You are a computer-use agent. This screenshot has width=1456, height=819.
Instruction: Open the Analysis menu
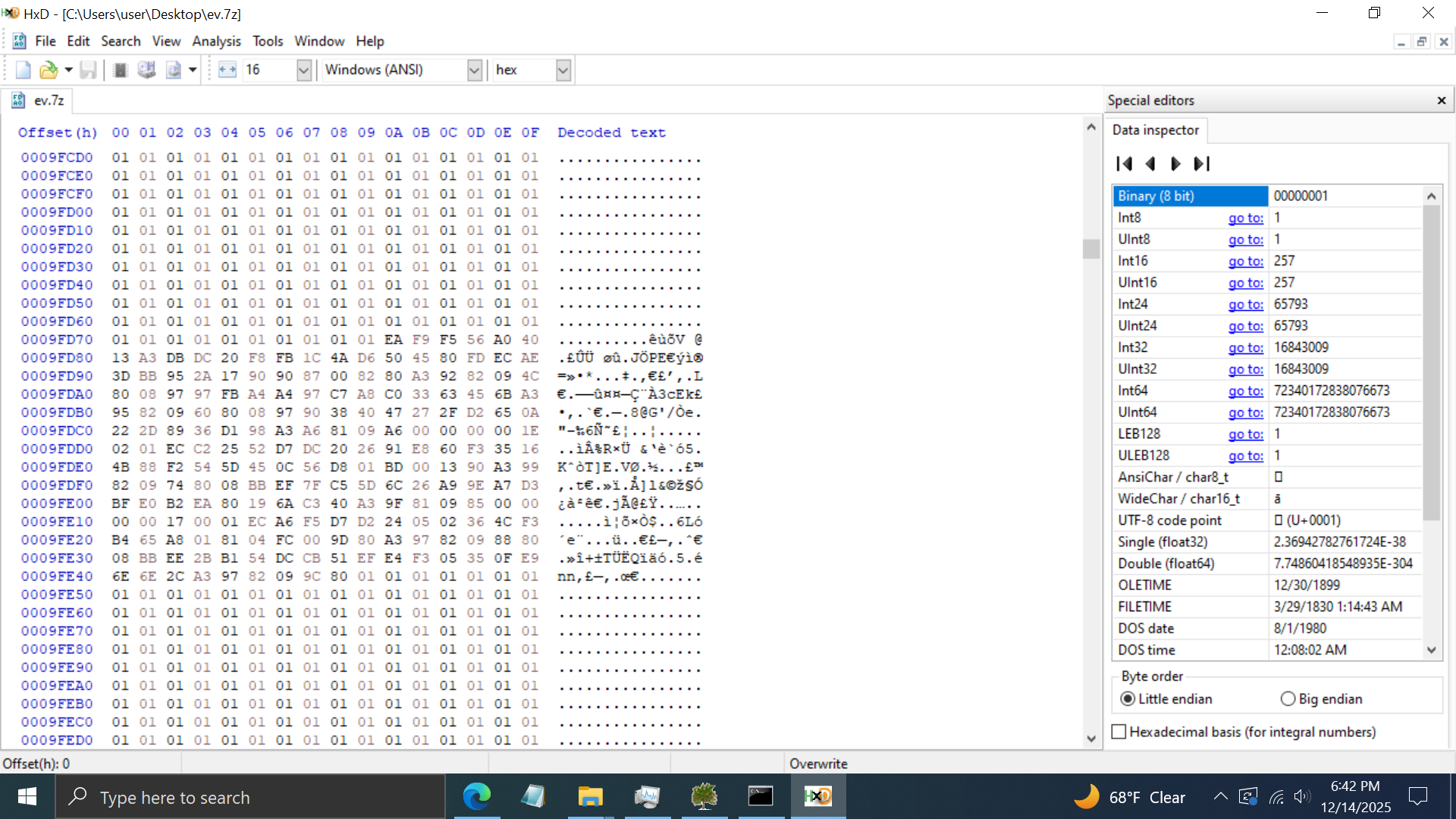(x=216, y=41)
